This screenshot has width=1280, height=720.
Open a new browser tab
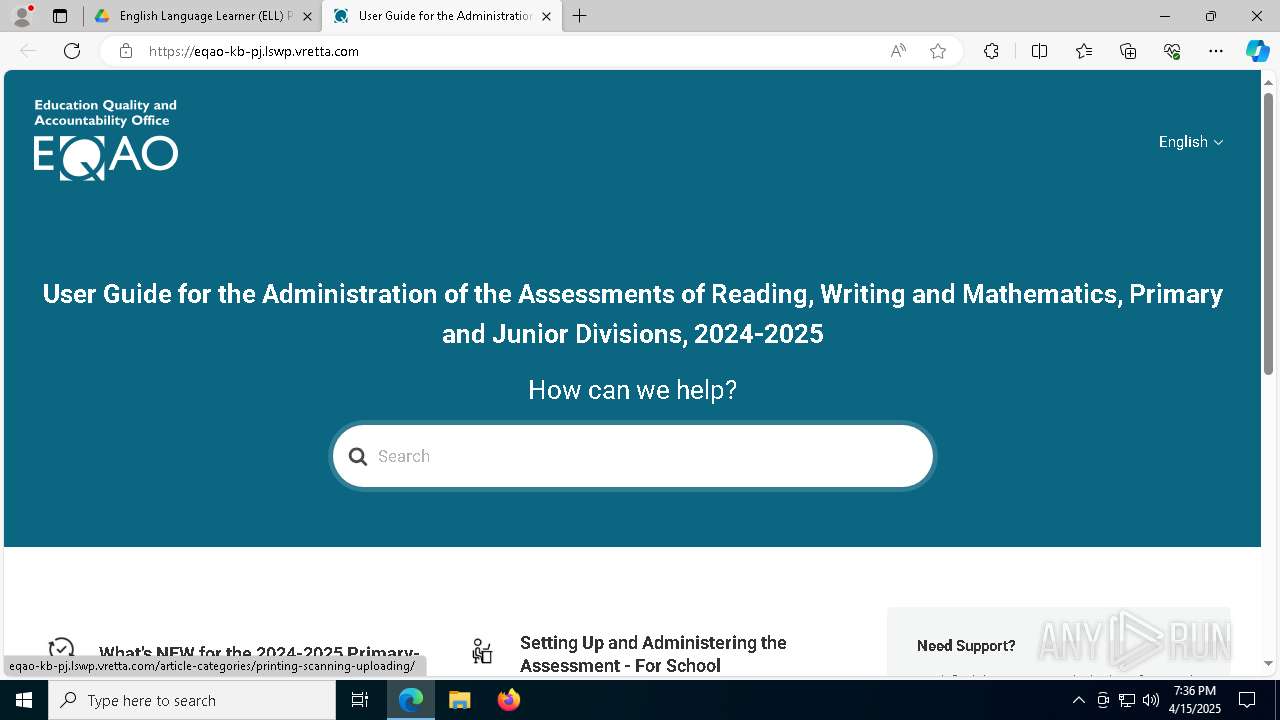(580, 16)
